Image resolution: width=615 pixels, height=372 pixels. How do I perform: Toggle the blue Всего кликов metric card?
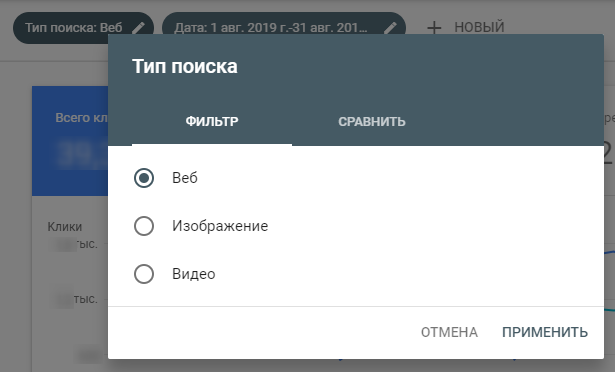pyautogui.click(x=70, y=141)
